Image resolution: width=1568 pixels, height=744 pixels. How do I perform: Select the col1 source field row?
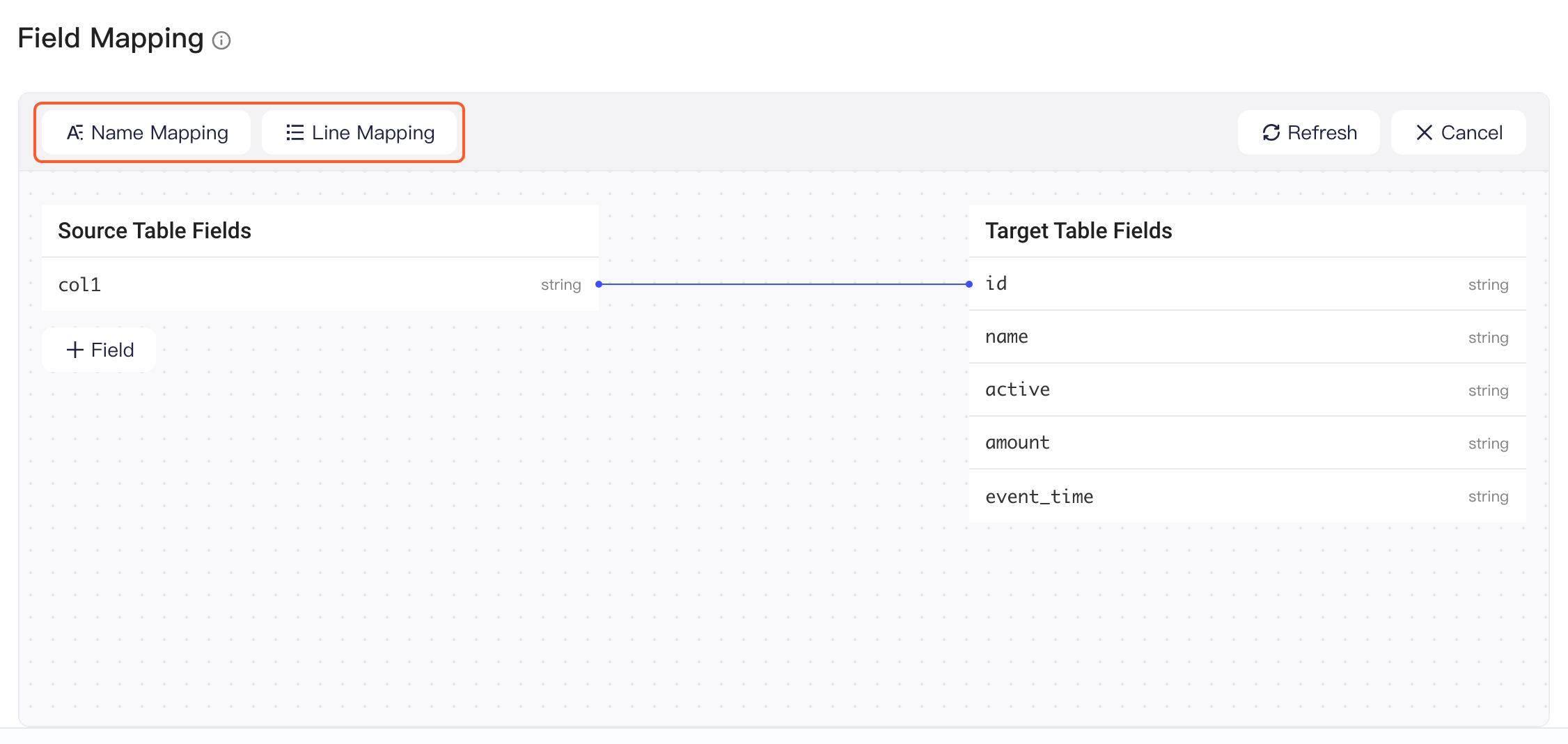[x=320, y=284]
